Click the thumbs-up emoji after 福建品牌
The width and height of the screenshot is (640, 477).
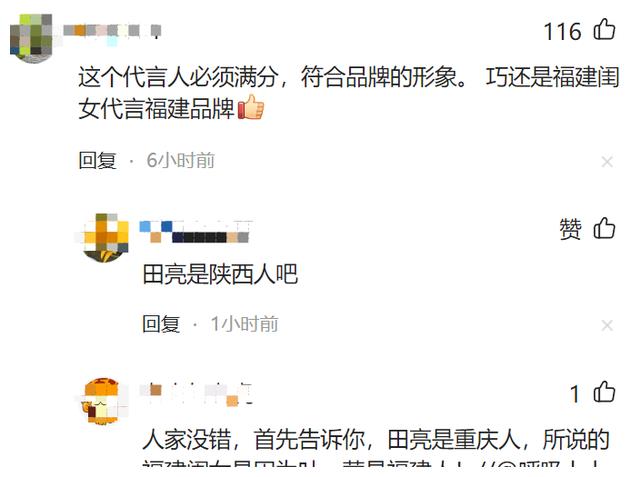(251, 107)
